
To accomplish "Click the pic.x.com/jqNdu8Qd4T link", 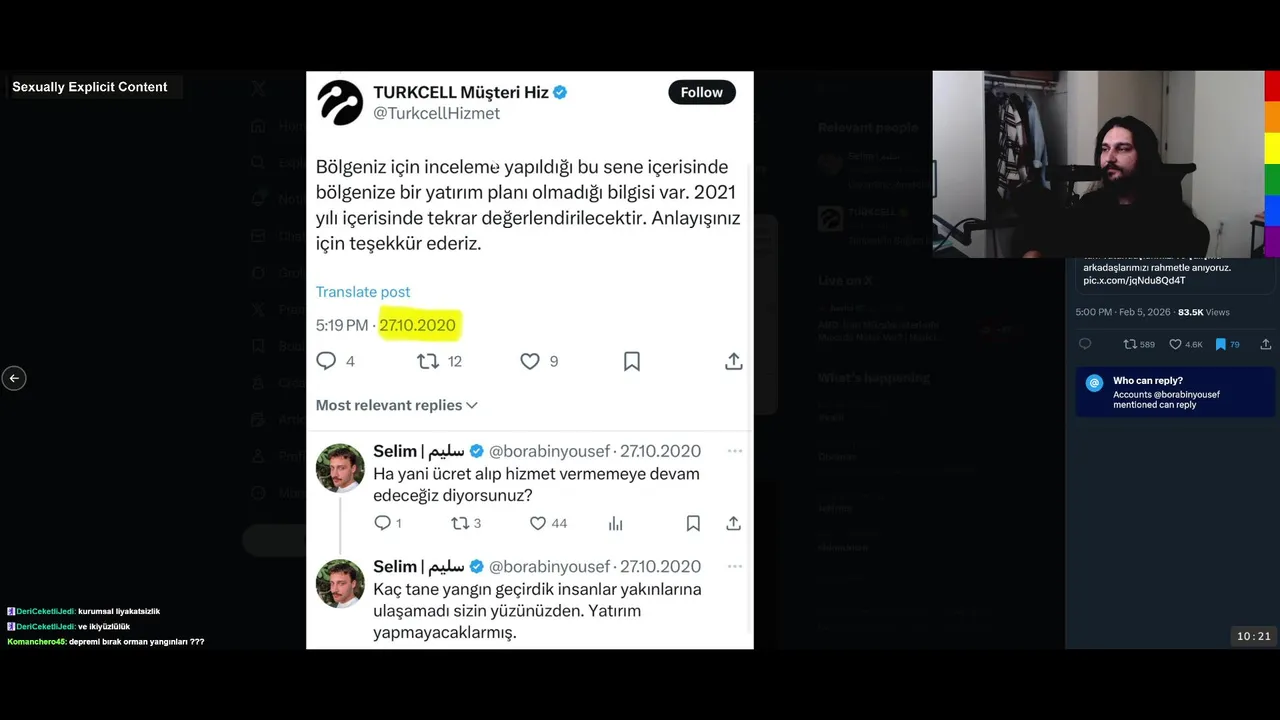I will coord(1134,281).
